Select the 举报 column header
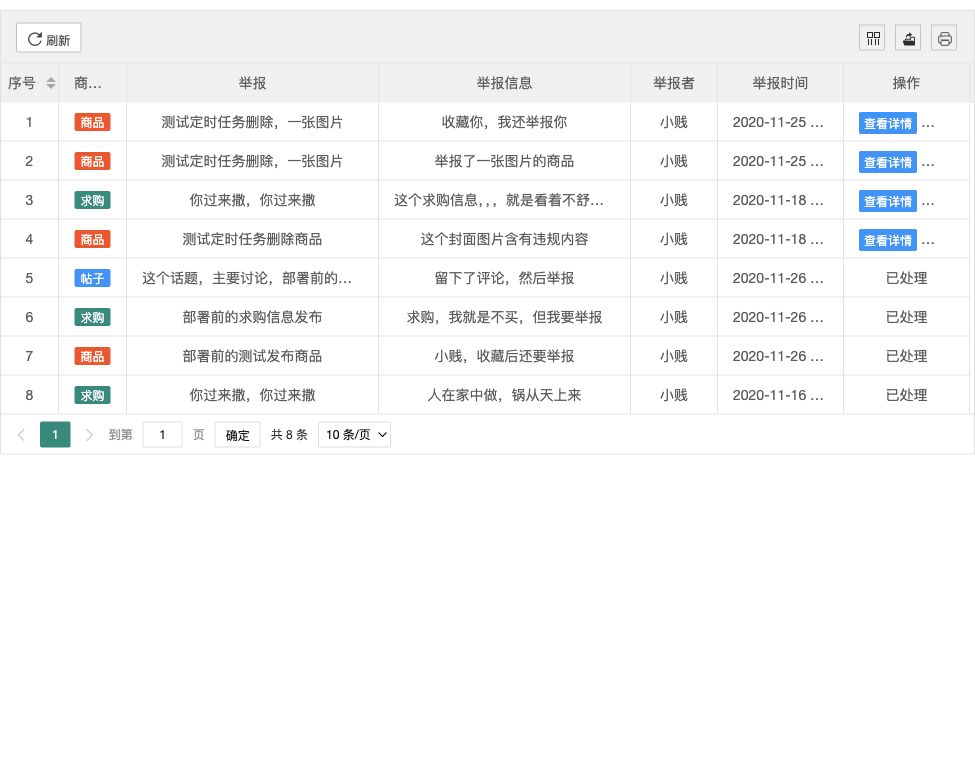Image resolution: width=975 pixels, height=767 pixels. click(x=252, y=83)
